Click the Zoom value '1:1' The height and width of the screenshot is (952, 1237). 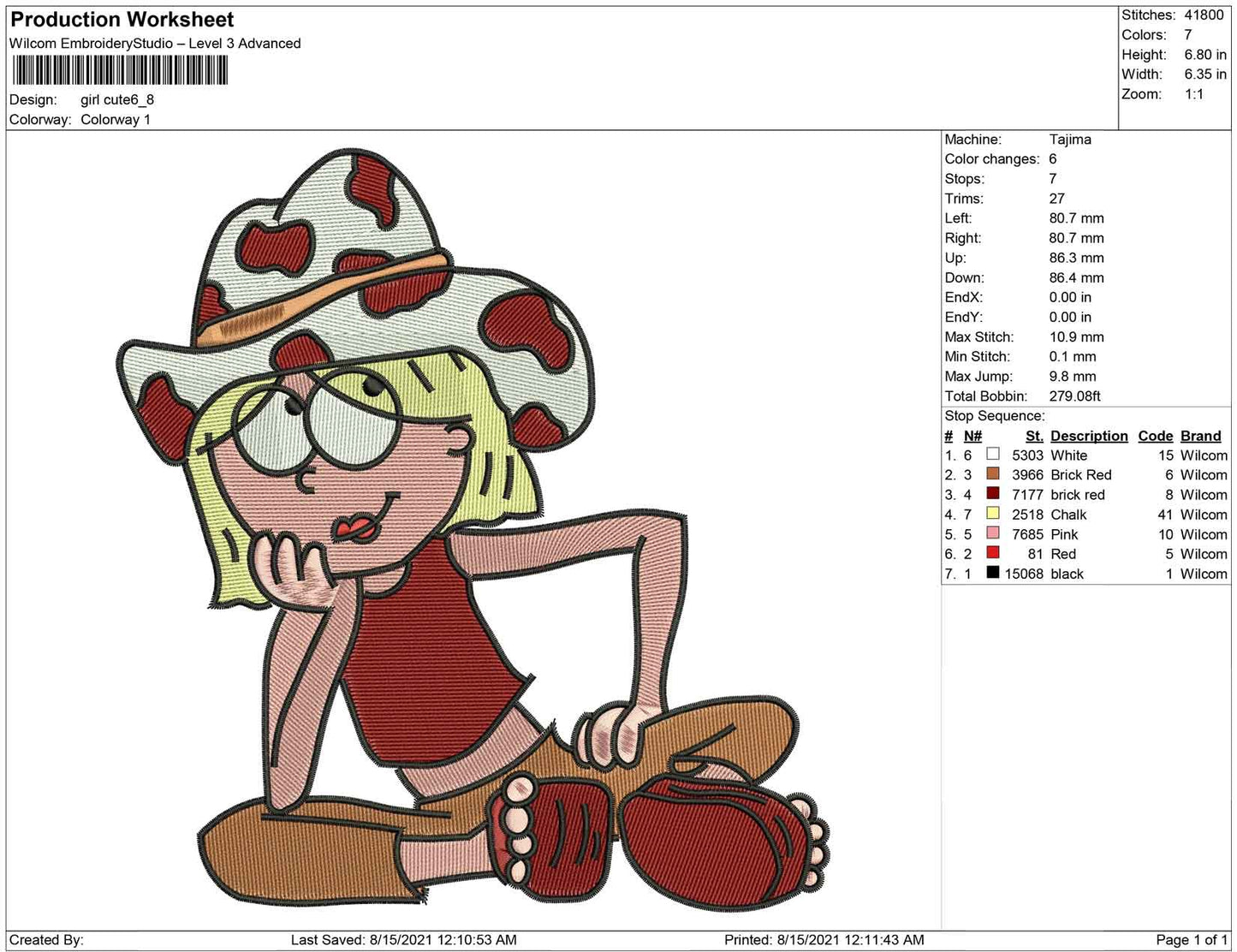coord(1194,94)
